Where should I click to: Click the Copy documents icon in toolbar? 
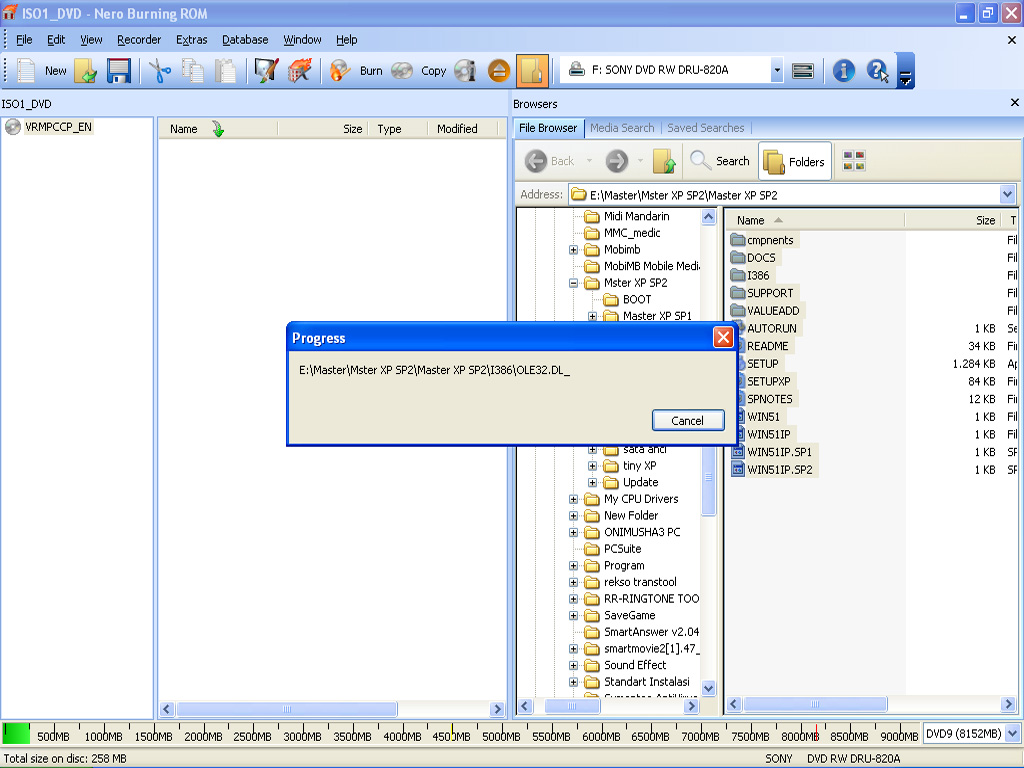point(192,71)
